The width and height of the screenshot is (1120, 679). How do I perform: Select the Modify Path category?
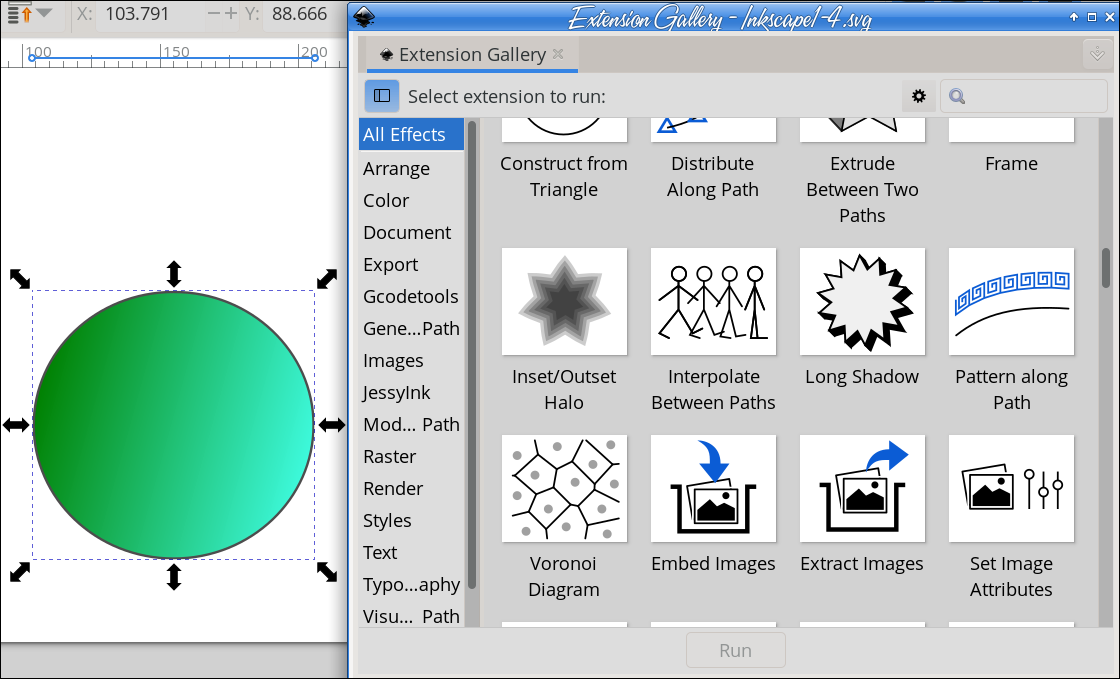411,424
